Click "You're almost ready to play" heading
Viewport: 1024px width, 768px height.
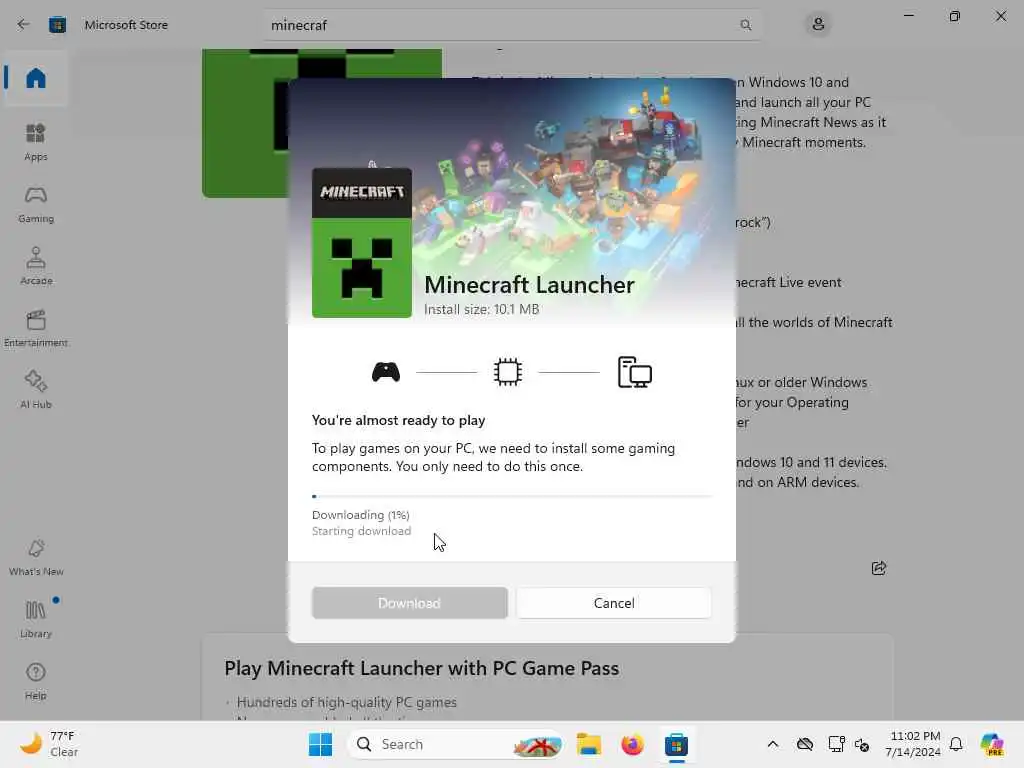(398, 420)
